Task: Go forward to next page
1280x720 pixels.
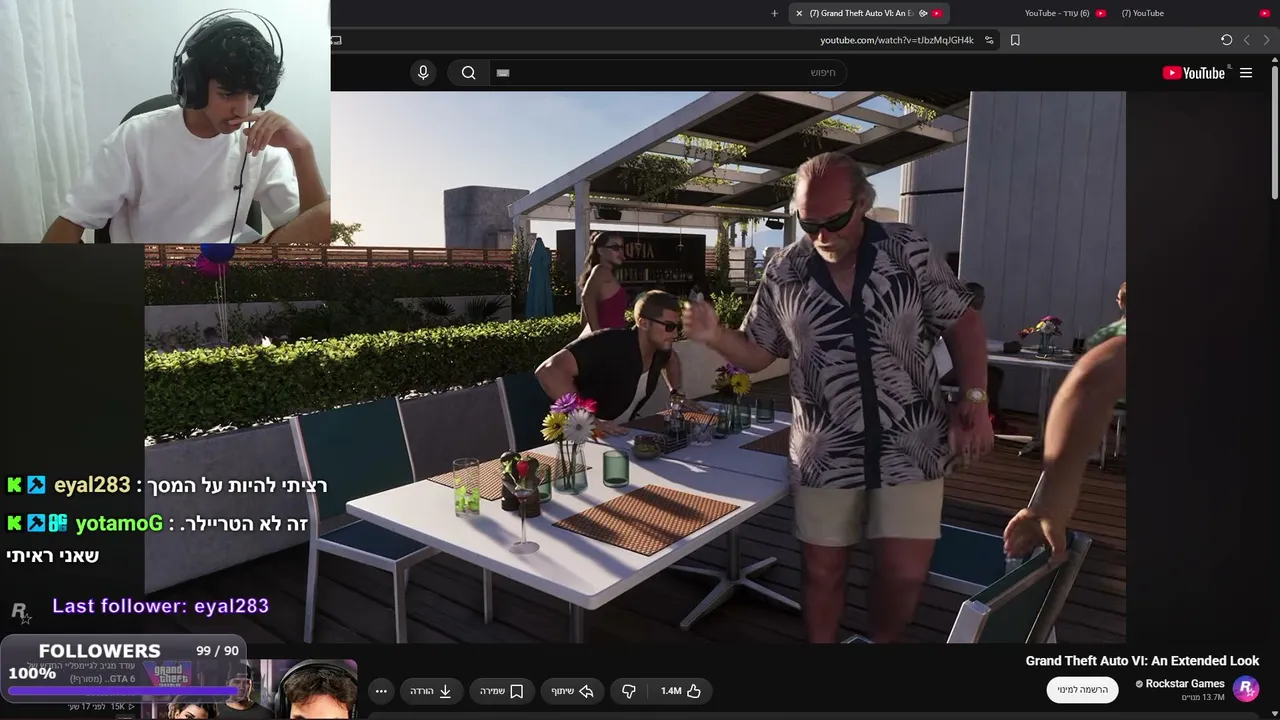Action: point(1246,40)
